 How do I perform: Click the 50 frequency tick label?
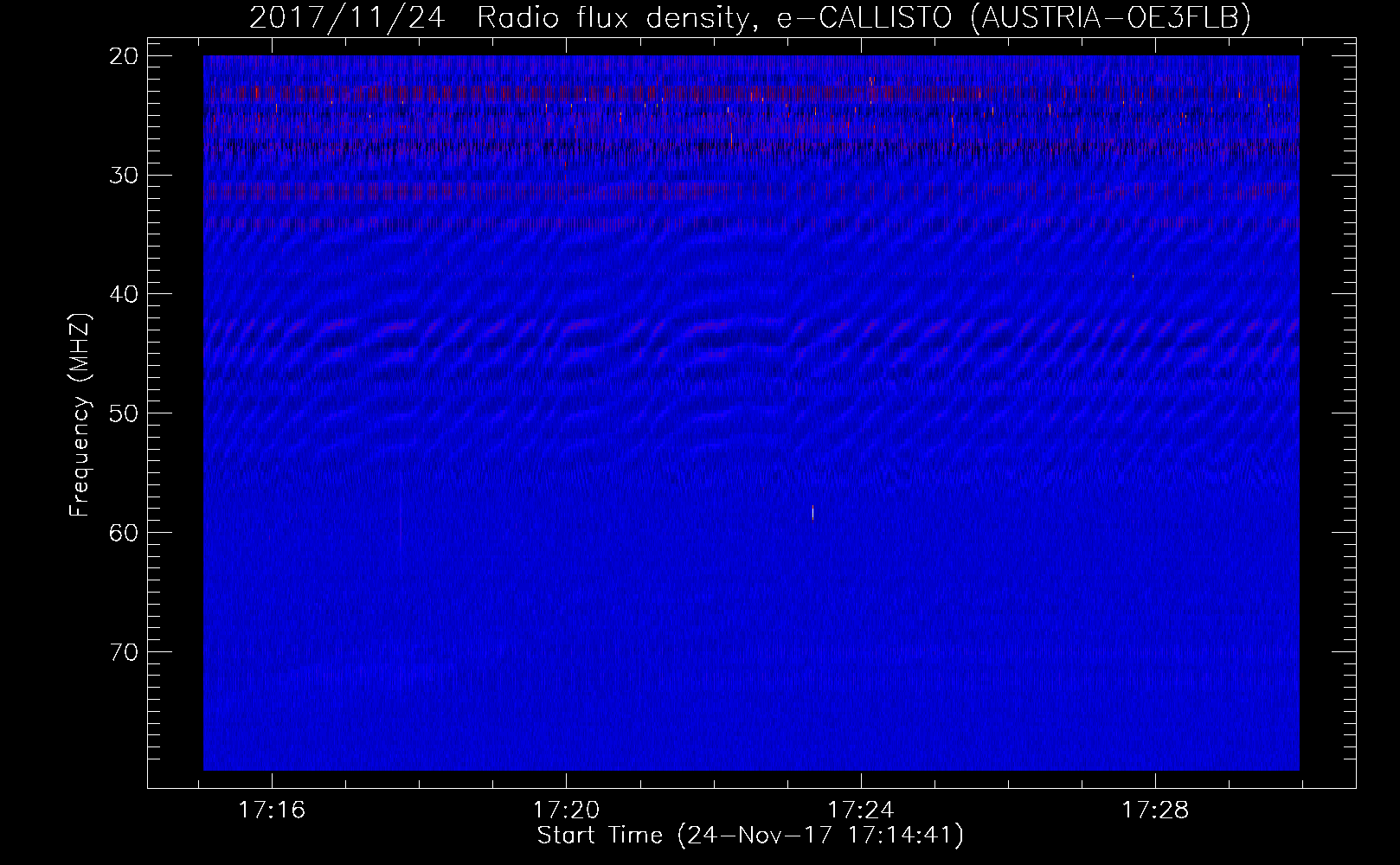[125, 413]
